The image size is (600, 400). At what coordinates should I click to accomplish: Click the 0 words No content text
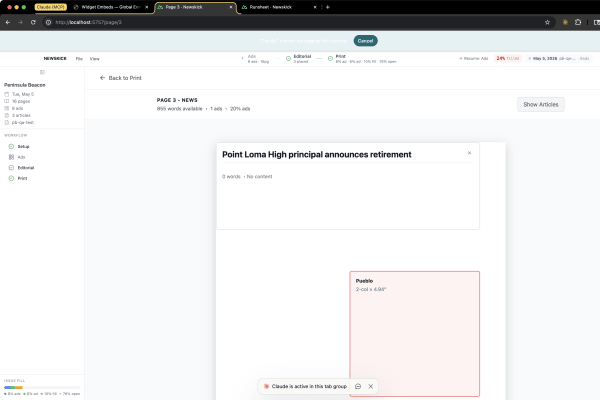[247, 176]
